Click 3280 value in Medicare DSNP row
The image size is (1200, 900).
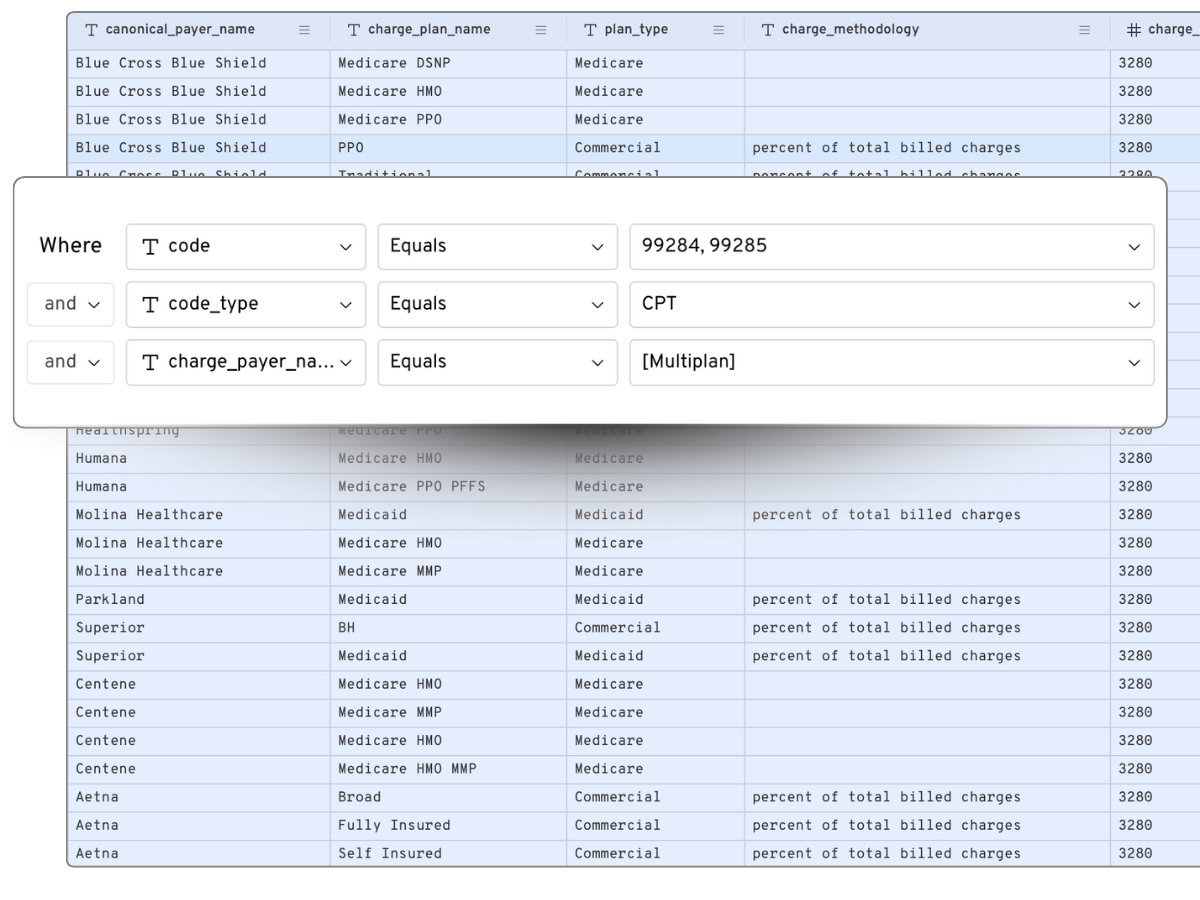click(x=1155, y=63)
